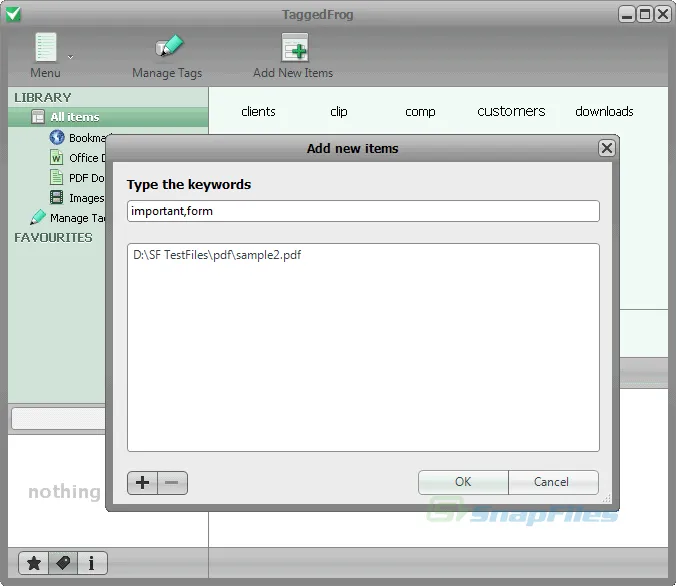Screen dimensions: 676x586
Task: Click the All items list icon
Action: click(38, 117)
